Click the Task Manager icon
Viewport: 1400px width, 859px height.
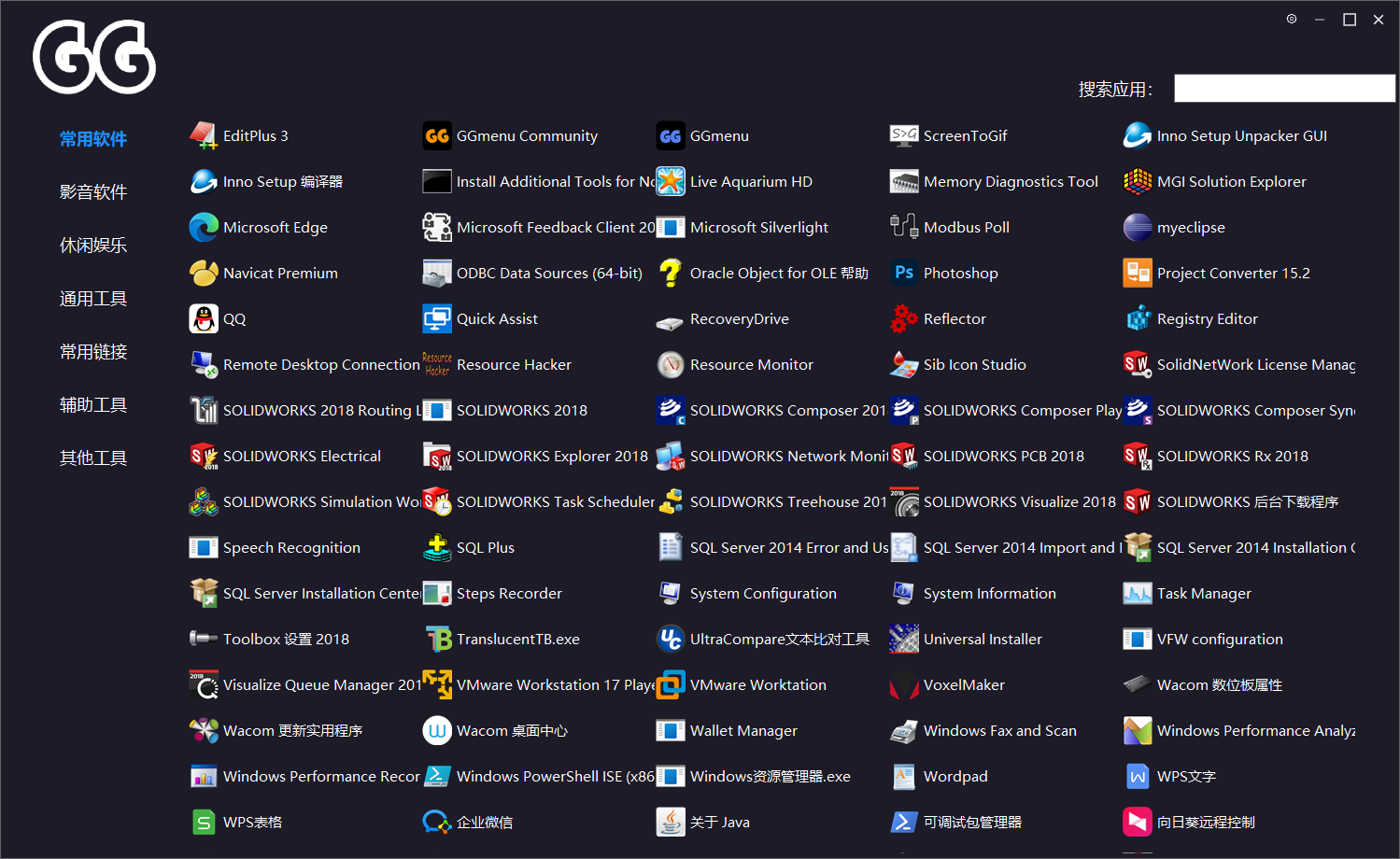click(x=1138, y=593)
